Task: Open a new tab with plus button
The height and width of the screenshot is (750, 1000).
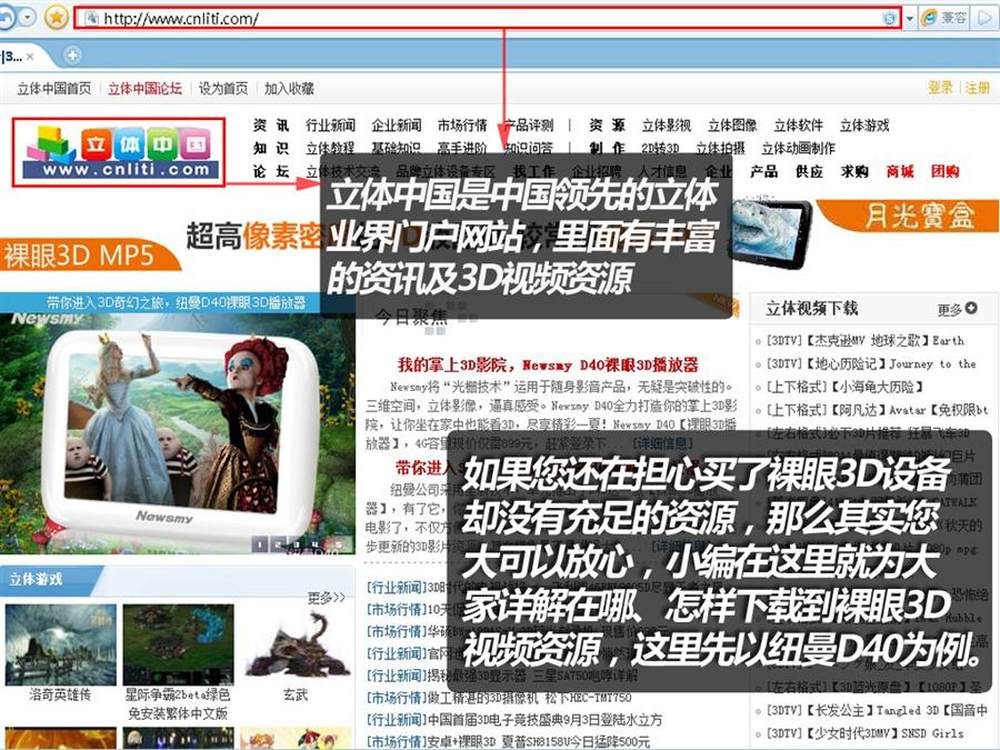Action: [73, 55]
